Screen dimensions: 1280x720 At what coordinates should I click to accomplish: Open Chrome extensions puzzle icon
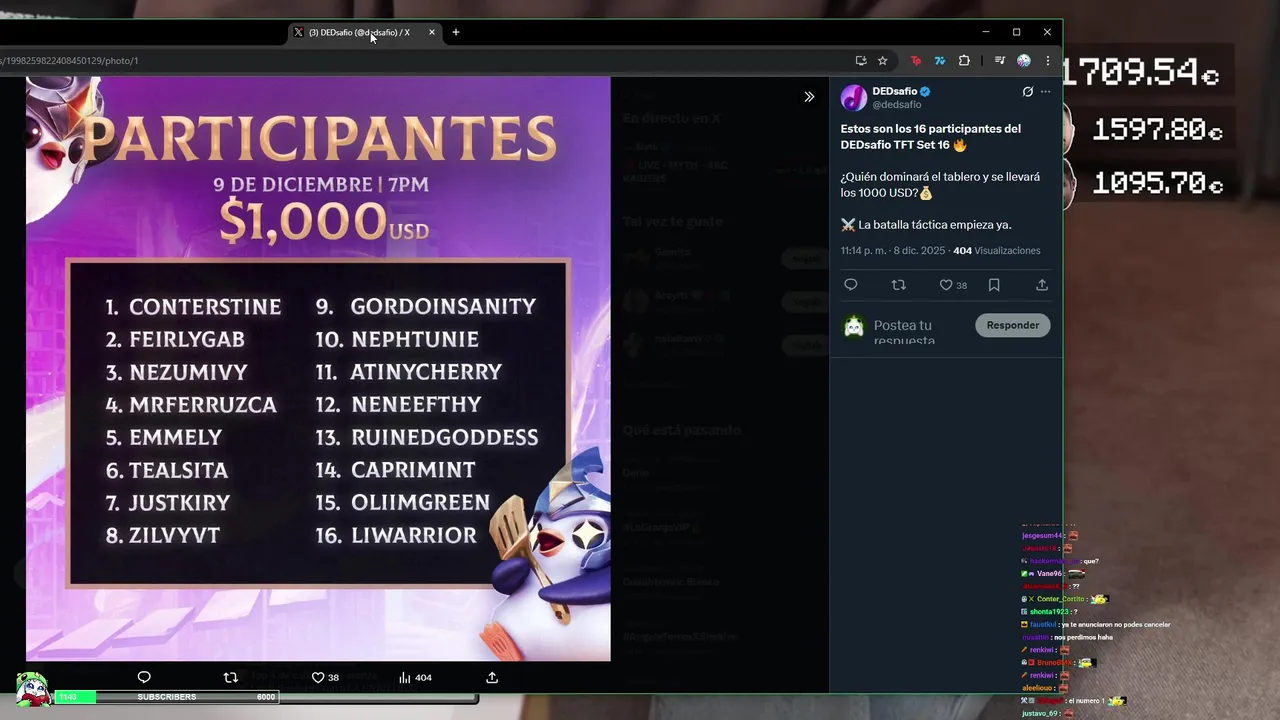[x=964, y=61]
